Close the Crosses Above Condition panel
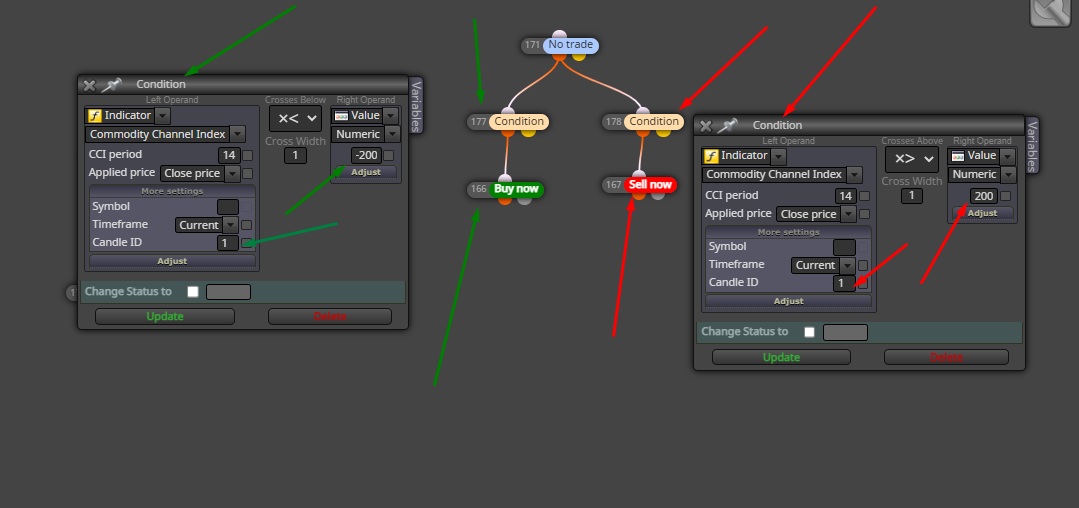Viewport: 1079px width, 508px height. point(706,126)
